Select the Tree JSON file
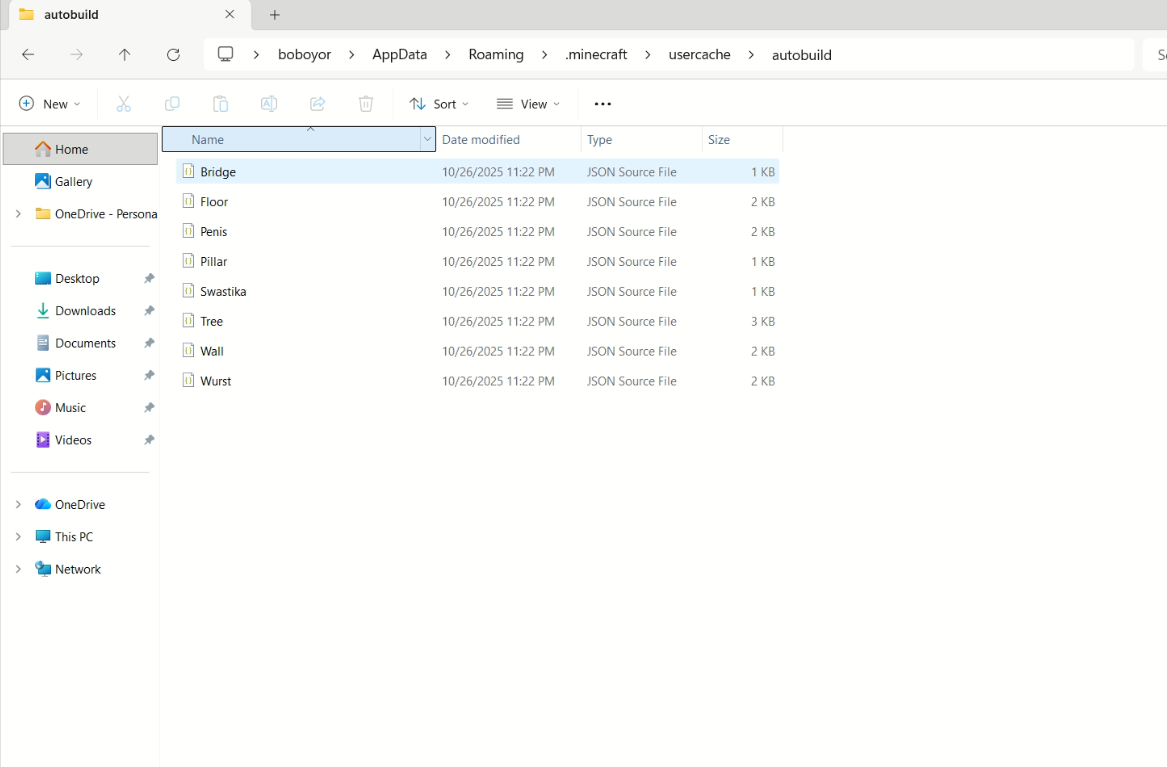 (211, 321)
